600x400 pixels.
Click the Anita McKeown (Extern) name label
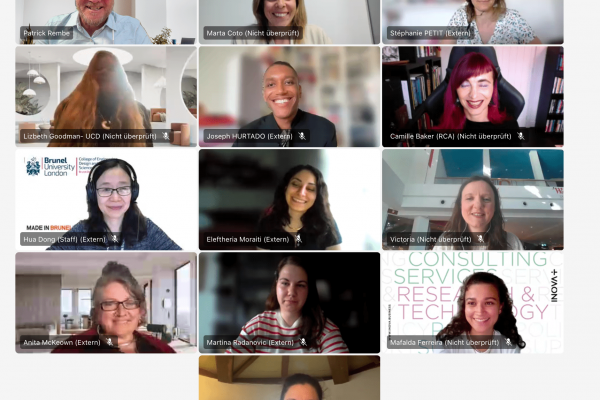(x=62, y=342)
